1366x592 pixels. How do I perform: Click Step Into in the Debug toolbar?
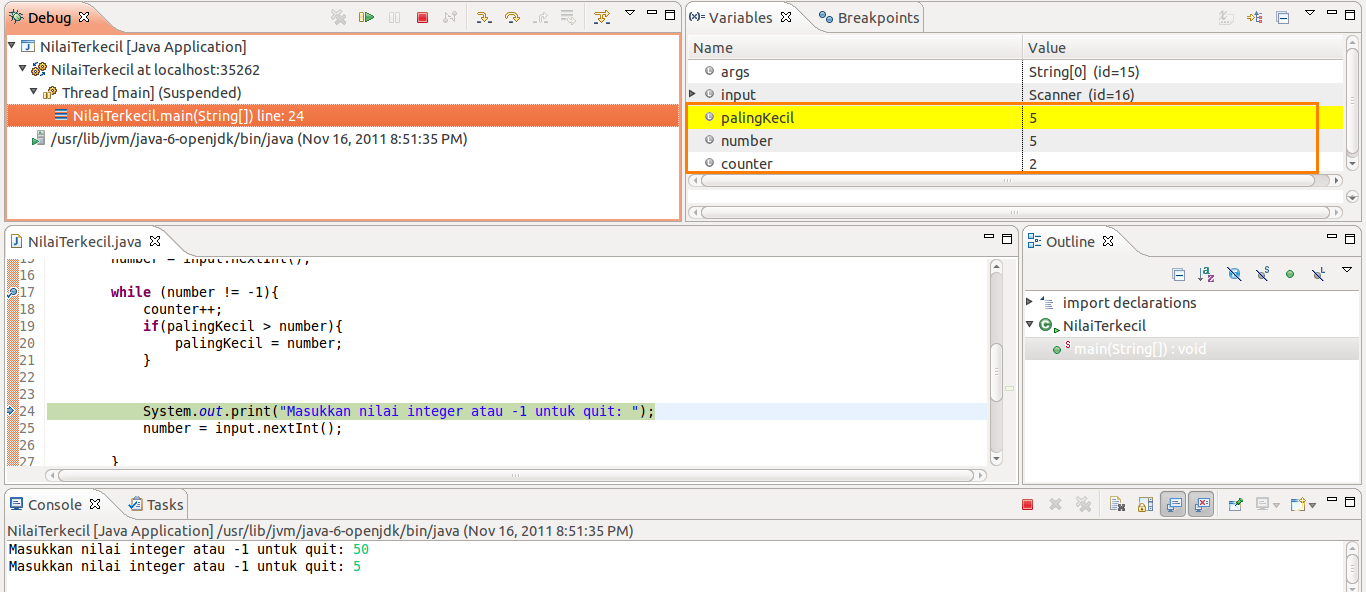[484, 17]
